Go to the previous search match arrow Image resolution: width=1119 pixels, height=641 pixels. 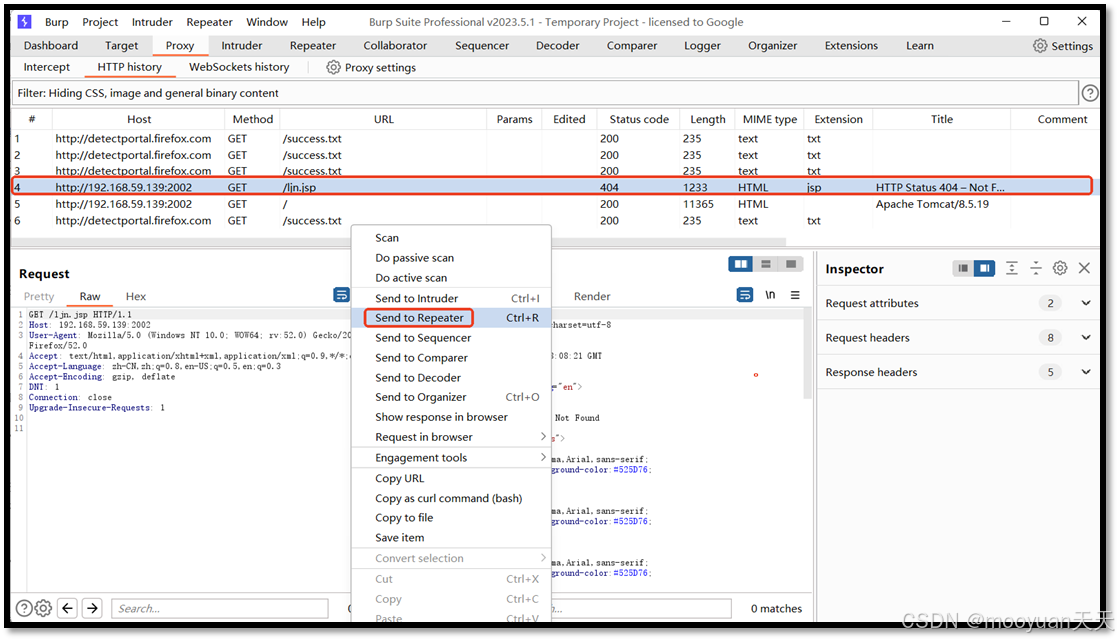[68, 608]
